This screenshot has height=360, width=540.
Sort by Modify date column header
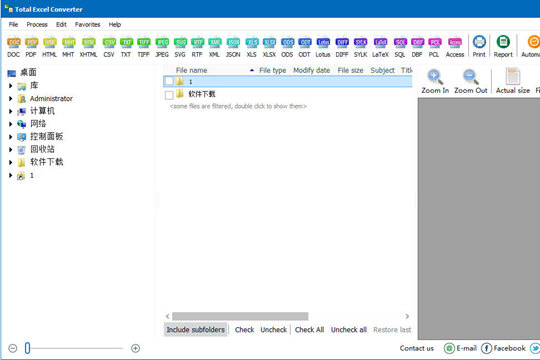312,70
